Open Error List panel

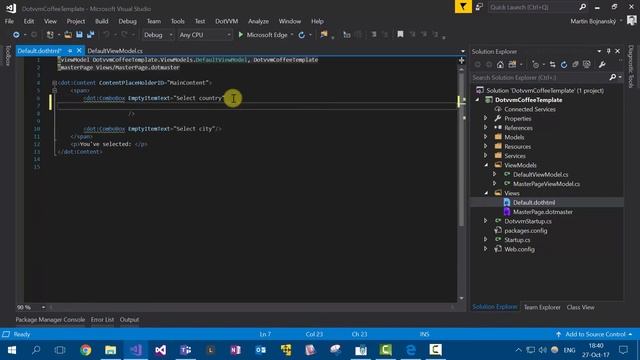[x=102, y=320]
